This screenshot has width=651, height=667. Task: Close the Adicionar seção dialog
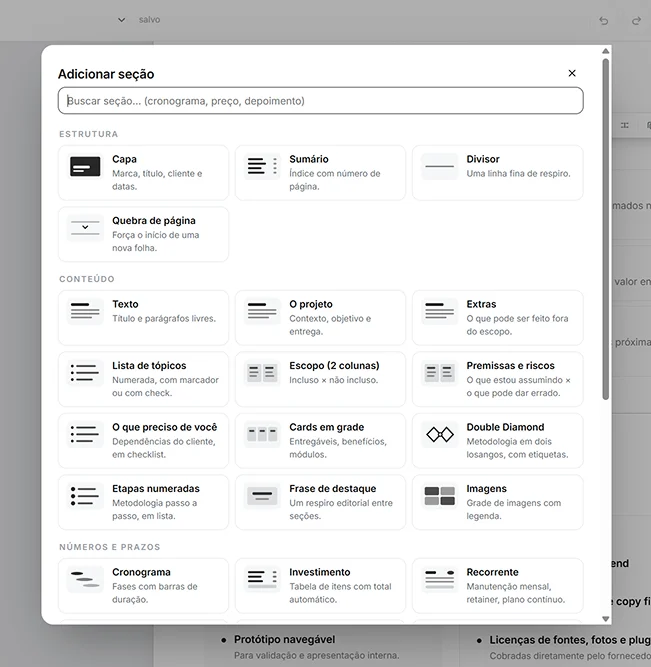pyautogui.click(x=572, y=73)
